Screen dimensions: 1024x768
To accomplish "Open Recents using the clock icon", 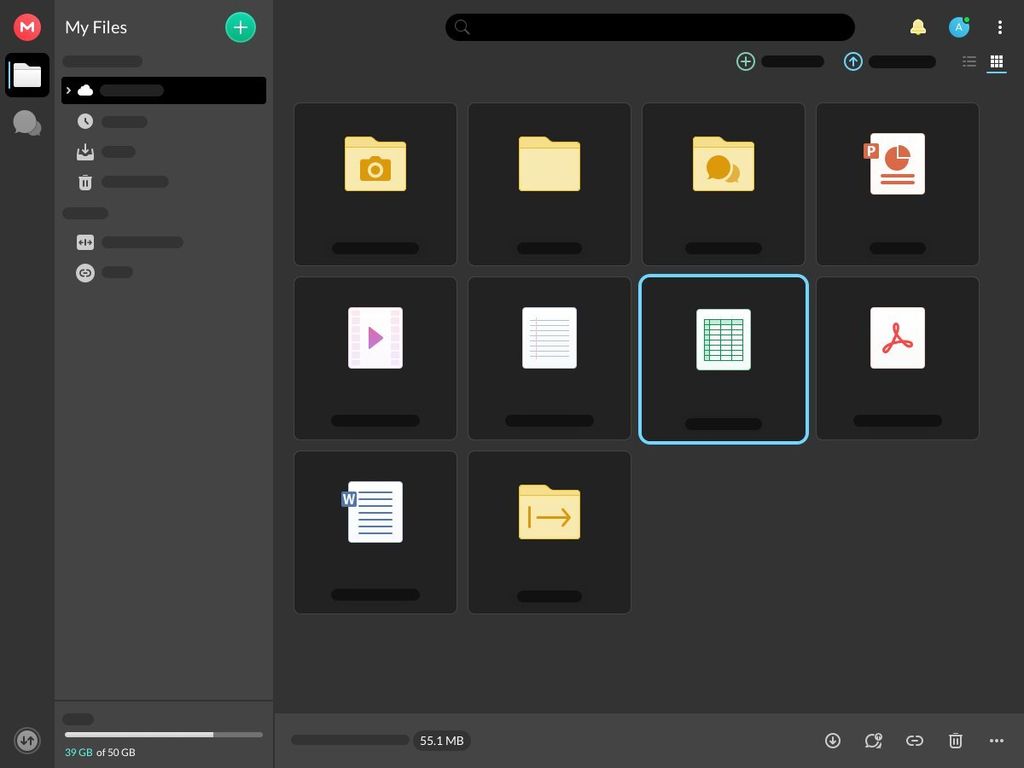I will pos(85,121).
